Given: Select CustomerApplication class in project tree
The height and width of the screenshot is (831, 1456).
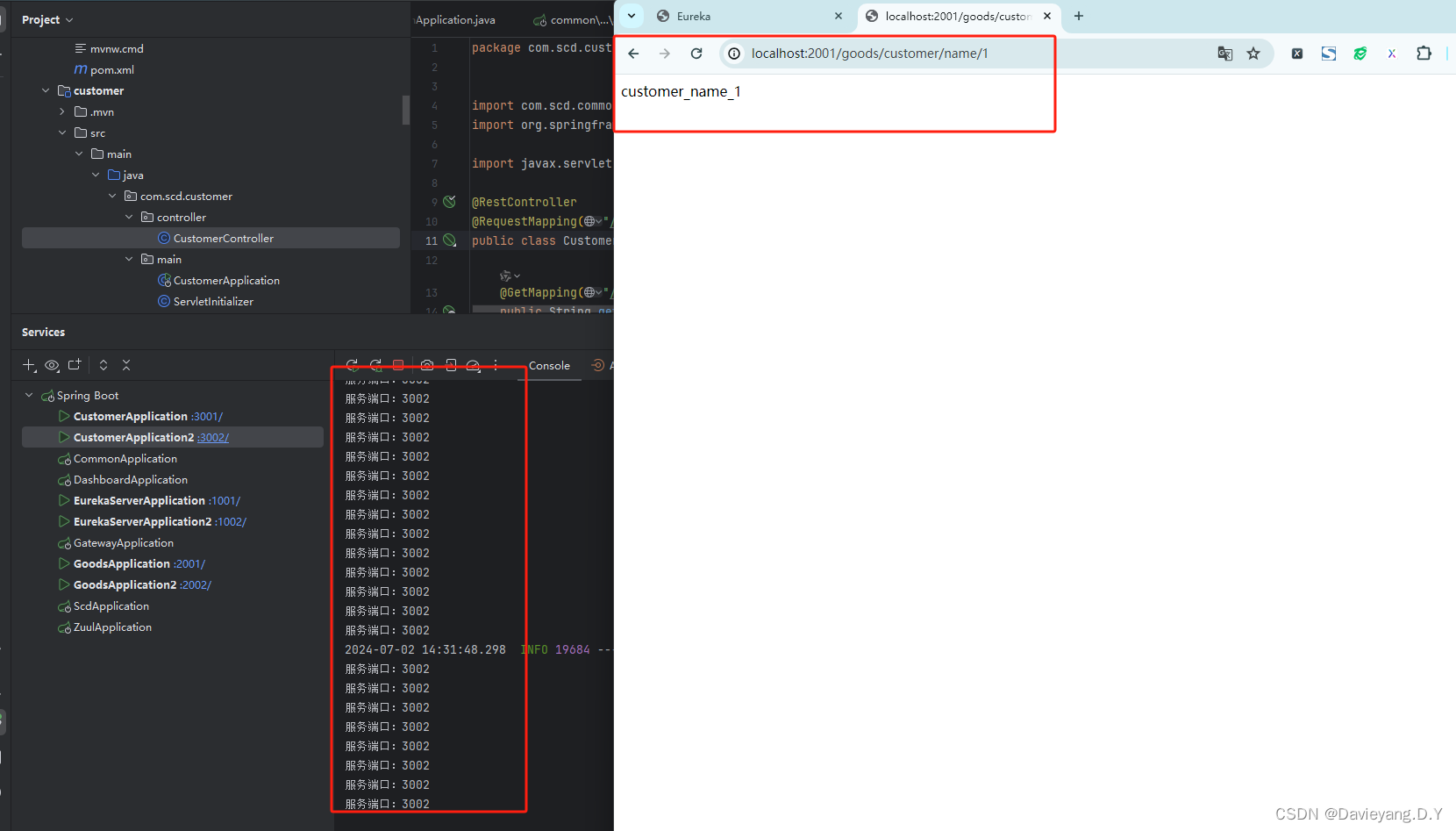Looking at the screenshot, I should tap(226, 280).
